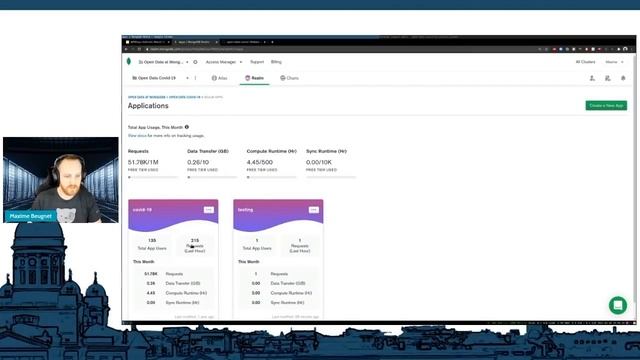Image resolution: width=640 pixels, height=360 pixels.
Task: Open the Support menu item
Action: pyautogui.click(x=257, y=62)
